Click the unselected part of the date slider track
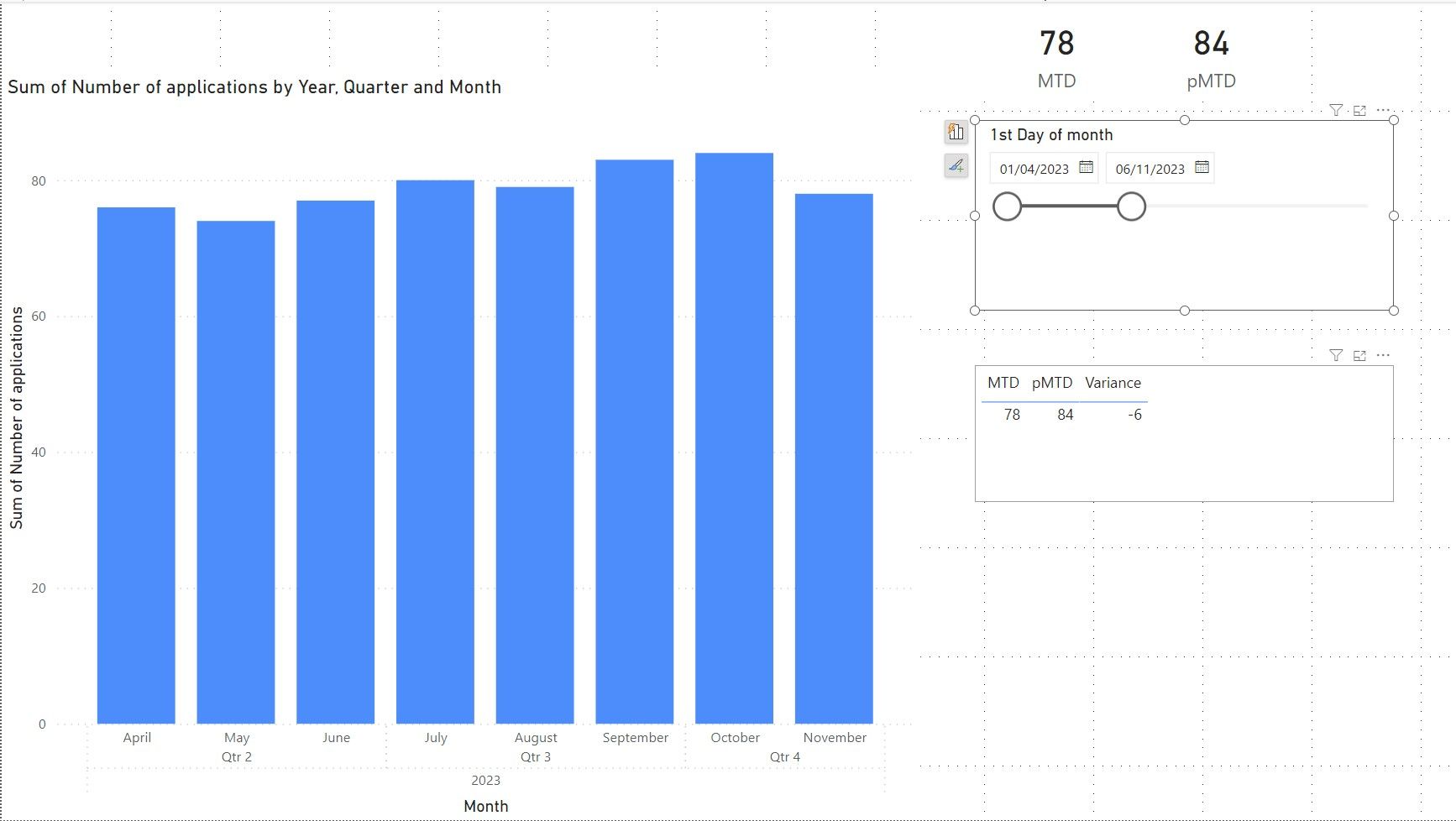 tap(1257, 206)
